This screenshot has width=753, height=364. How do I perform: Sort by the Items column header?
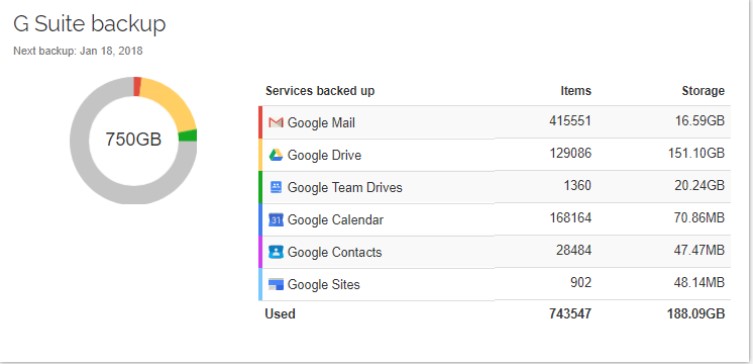tap(576, 91)
